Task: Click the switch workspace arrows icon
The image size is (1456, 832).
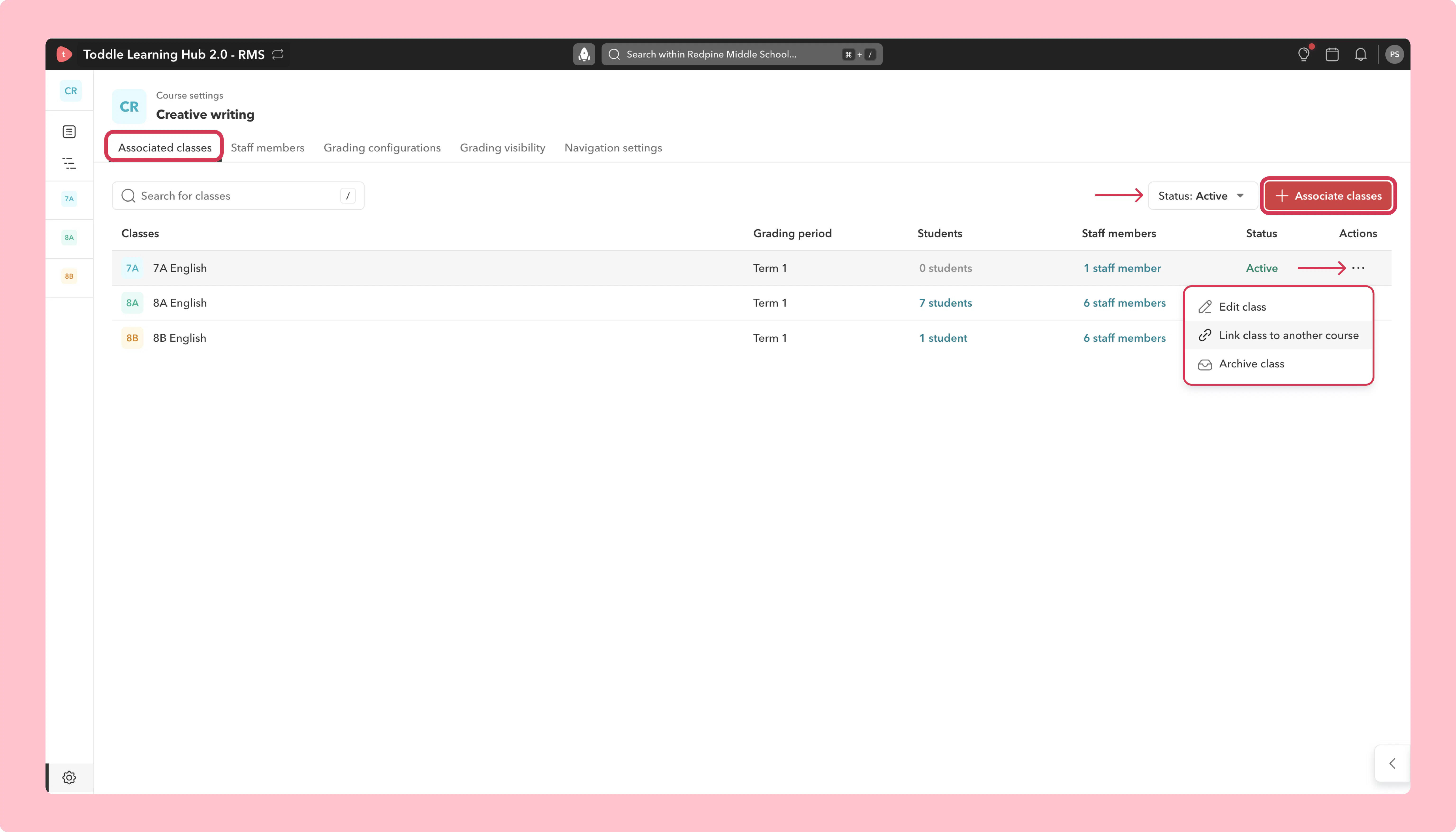Action: click(x=278, y=54)
